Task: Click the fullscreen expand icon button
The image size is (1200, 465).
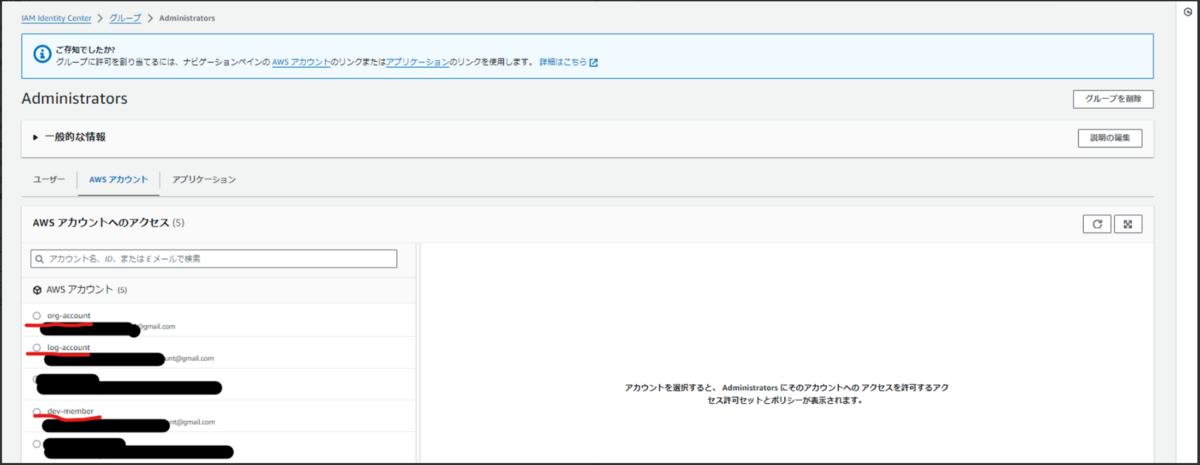Action: tap(1128, 224)
